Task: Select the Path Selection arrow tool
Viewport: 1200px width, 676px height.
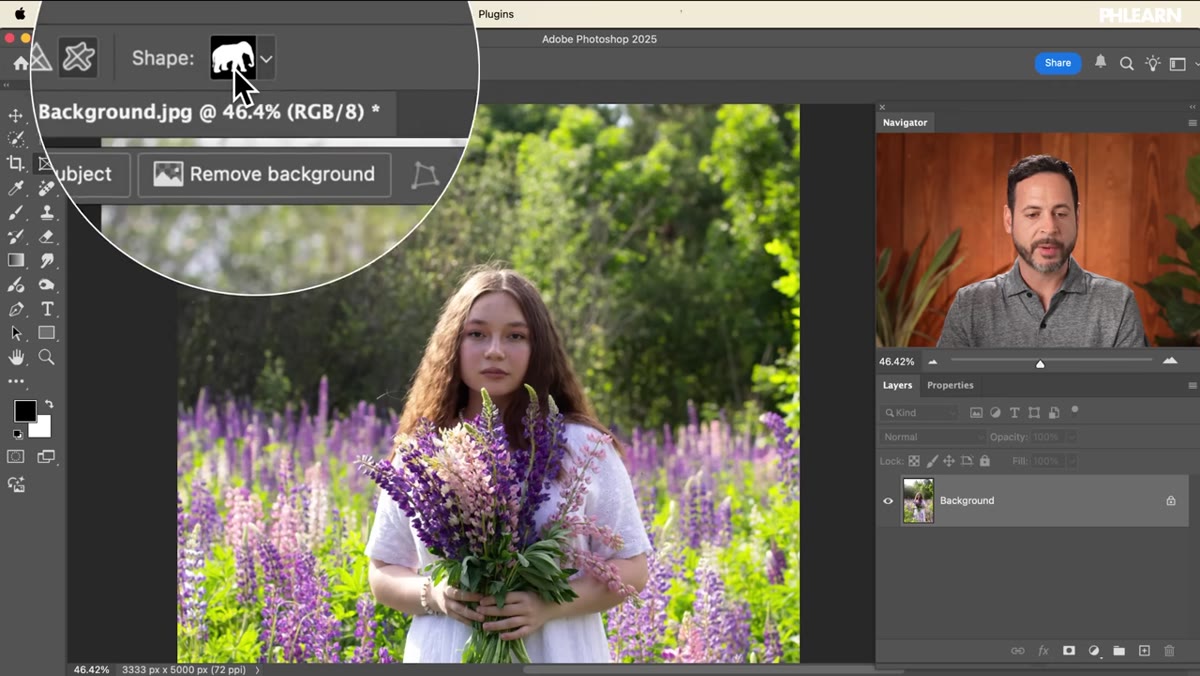Action: [x=16, y=333]
